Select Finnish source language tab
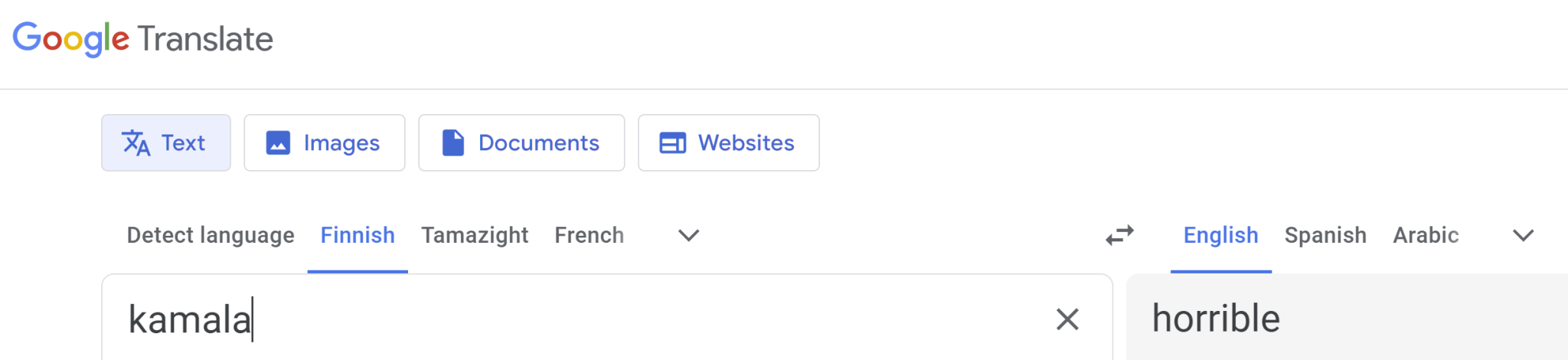The image size is (1568, 360). 358,235
